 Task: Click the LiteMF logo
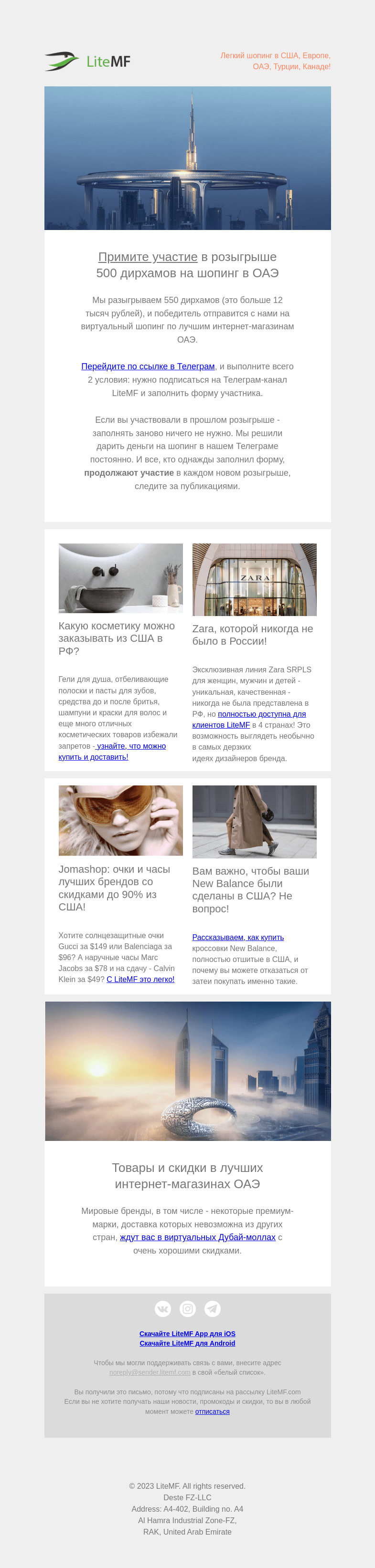coord(87,61)
